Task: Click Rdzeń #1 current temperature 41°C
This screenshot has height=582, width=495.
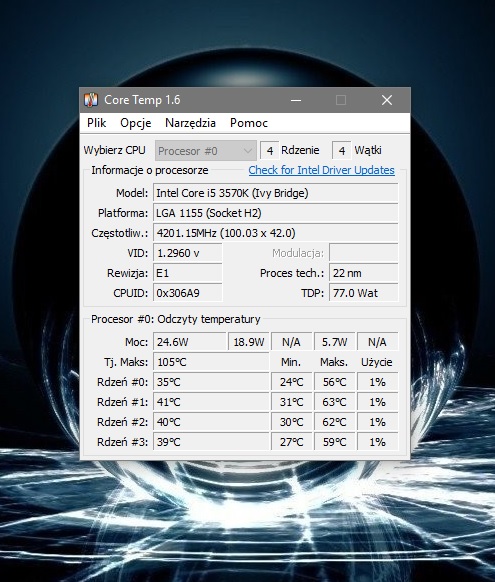Action: coord(211,402)
